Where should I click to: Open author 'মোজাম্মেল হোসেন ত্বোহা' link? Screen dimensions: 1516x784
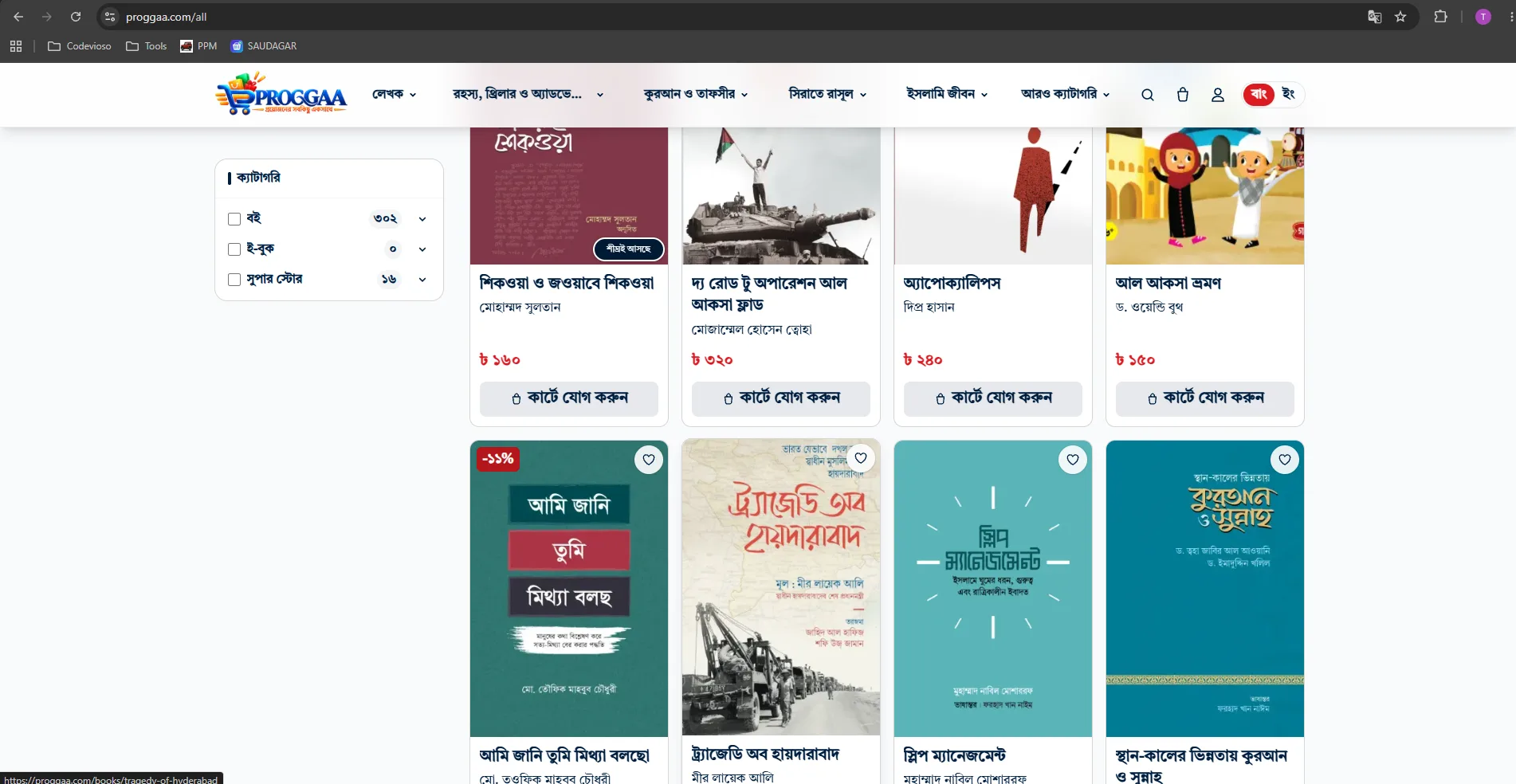751,330
